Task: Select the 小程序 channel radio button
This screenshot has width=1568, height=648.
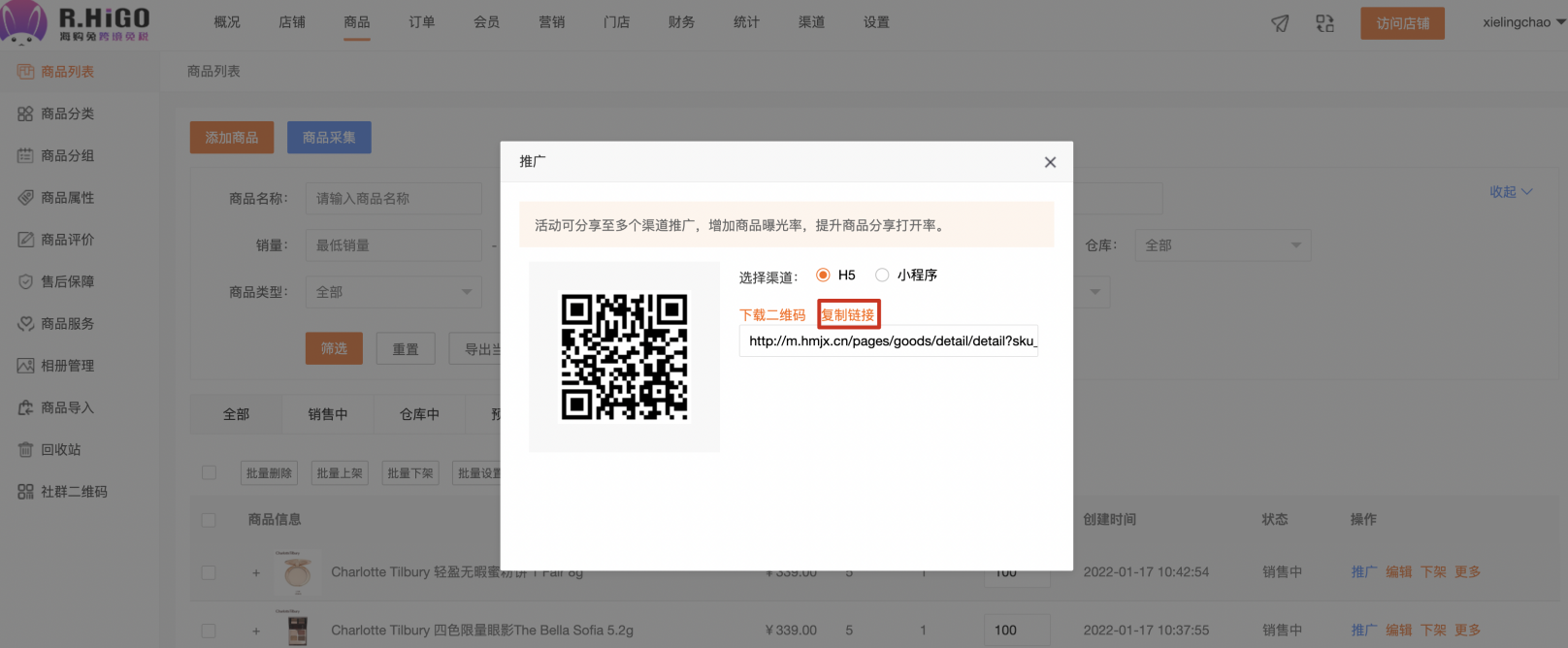Action: pos(882,275)
